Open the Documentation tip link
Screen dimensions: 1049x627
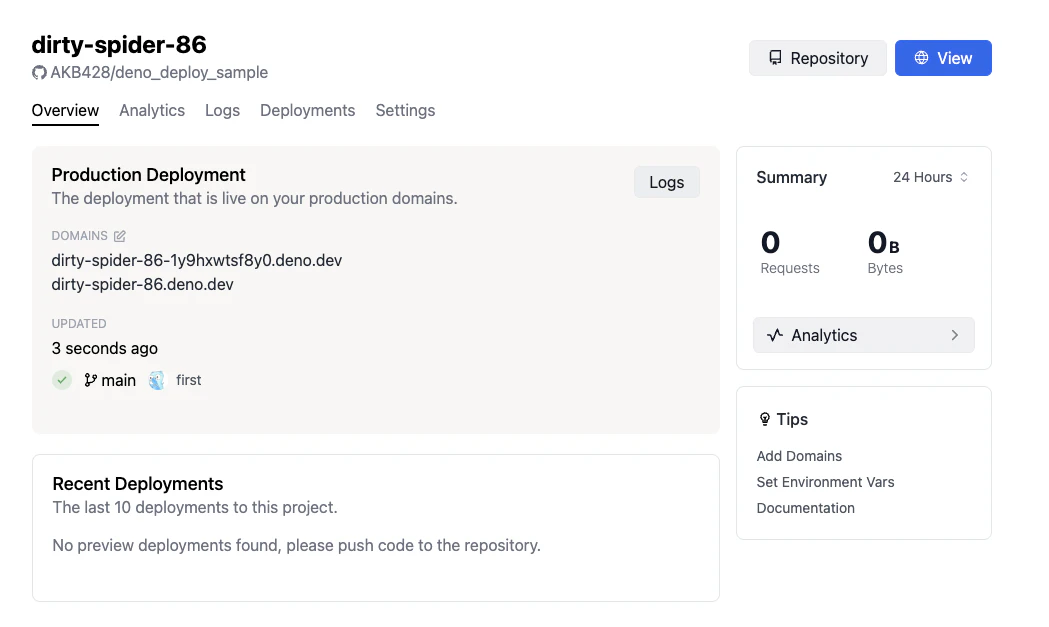click(805, 508)
